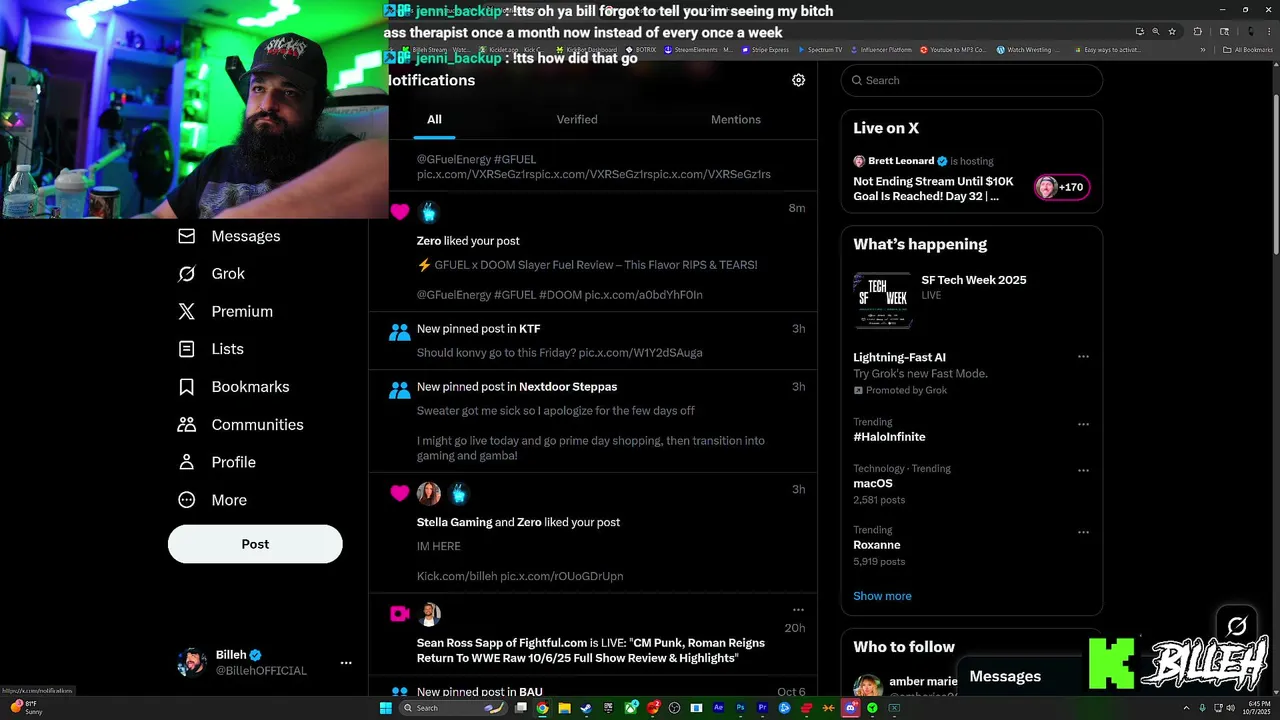
Task: Go to Premium in the sidebar
Action: click(x=225, y=311)
